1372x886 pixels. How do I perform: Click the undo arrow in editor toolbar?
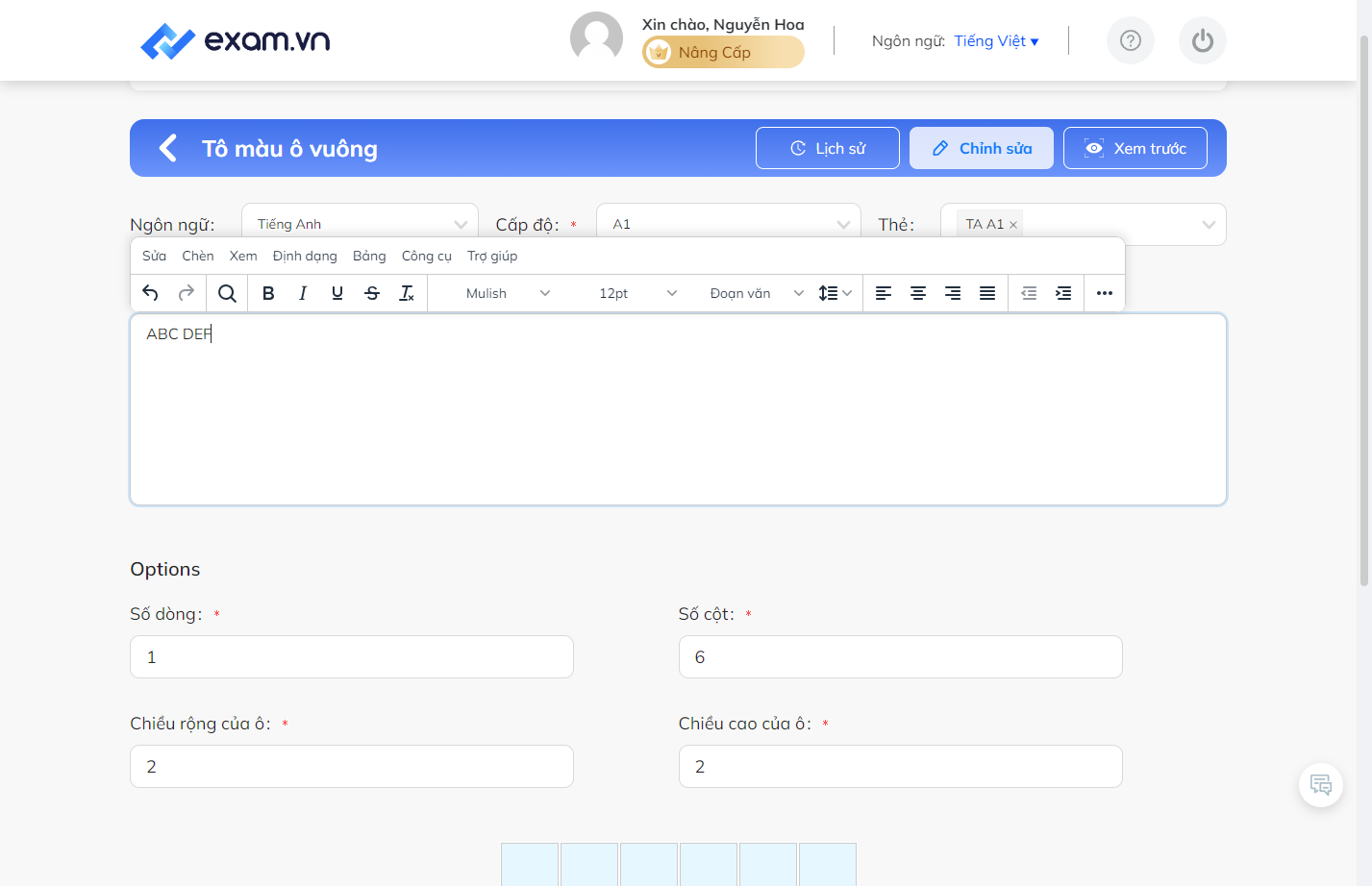pos(150,293)
